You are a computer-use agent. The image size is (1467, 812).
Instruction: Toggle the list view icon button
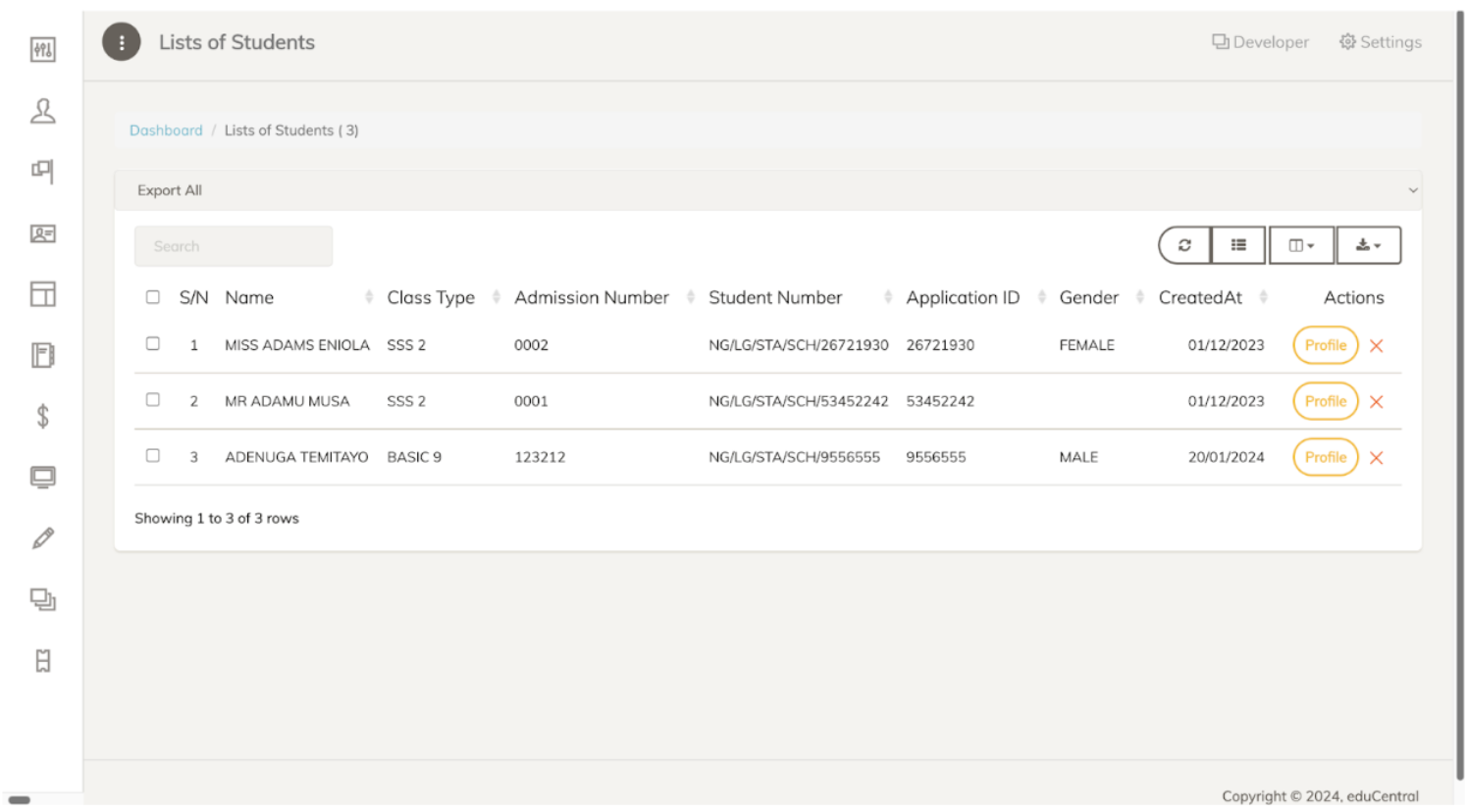1238,245
